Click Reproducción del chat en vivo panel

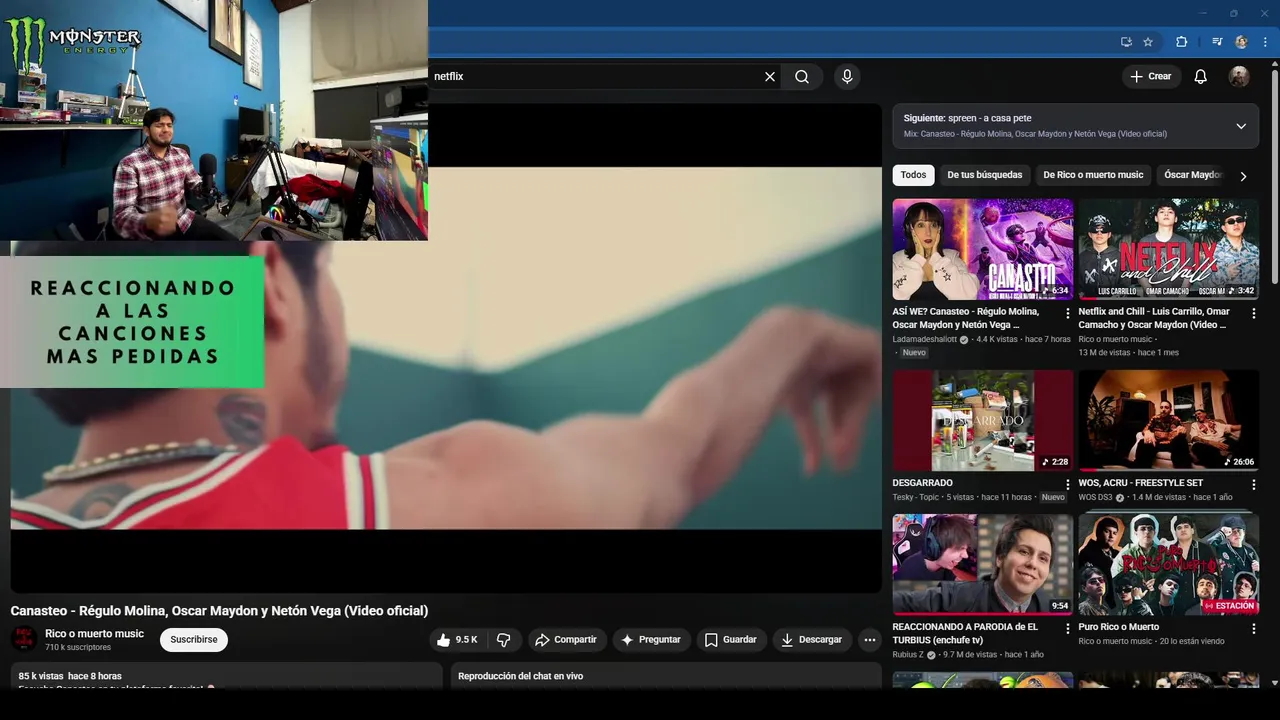pos(666,676)
